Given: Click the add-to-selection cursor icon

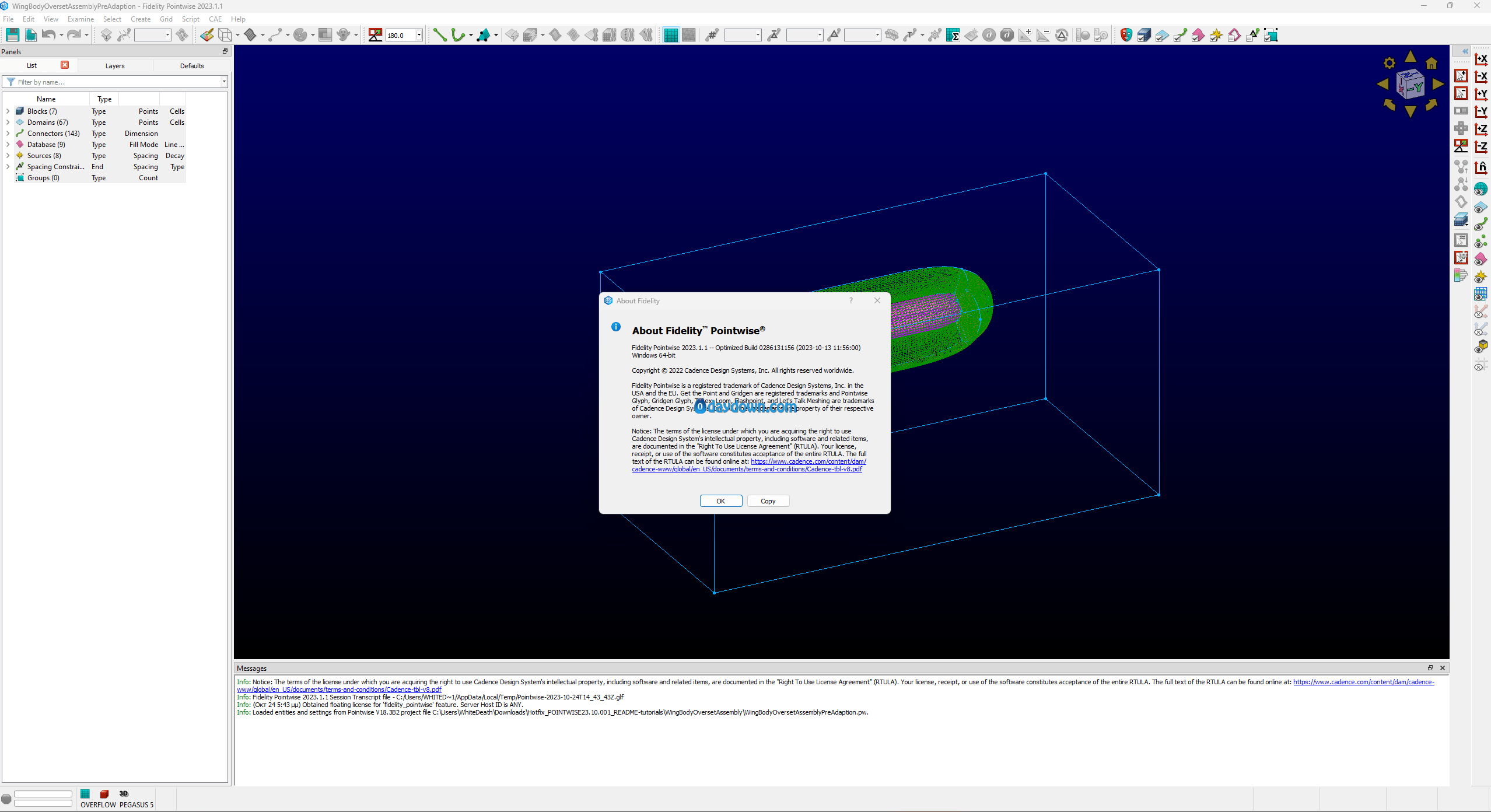Looking at the screenshot, I should tap(1461, 76).
